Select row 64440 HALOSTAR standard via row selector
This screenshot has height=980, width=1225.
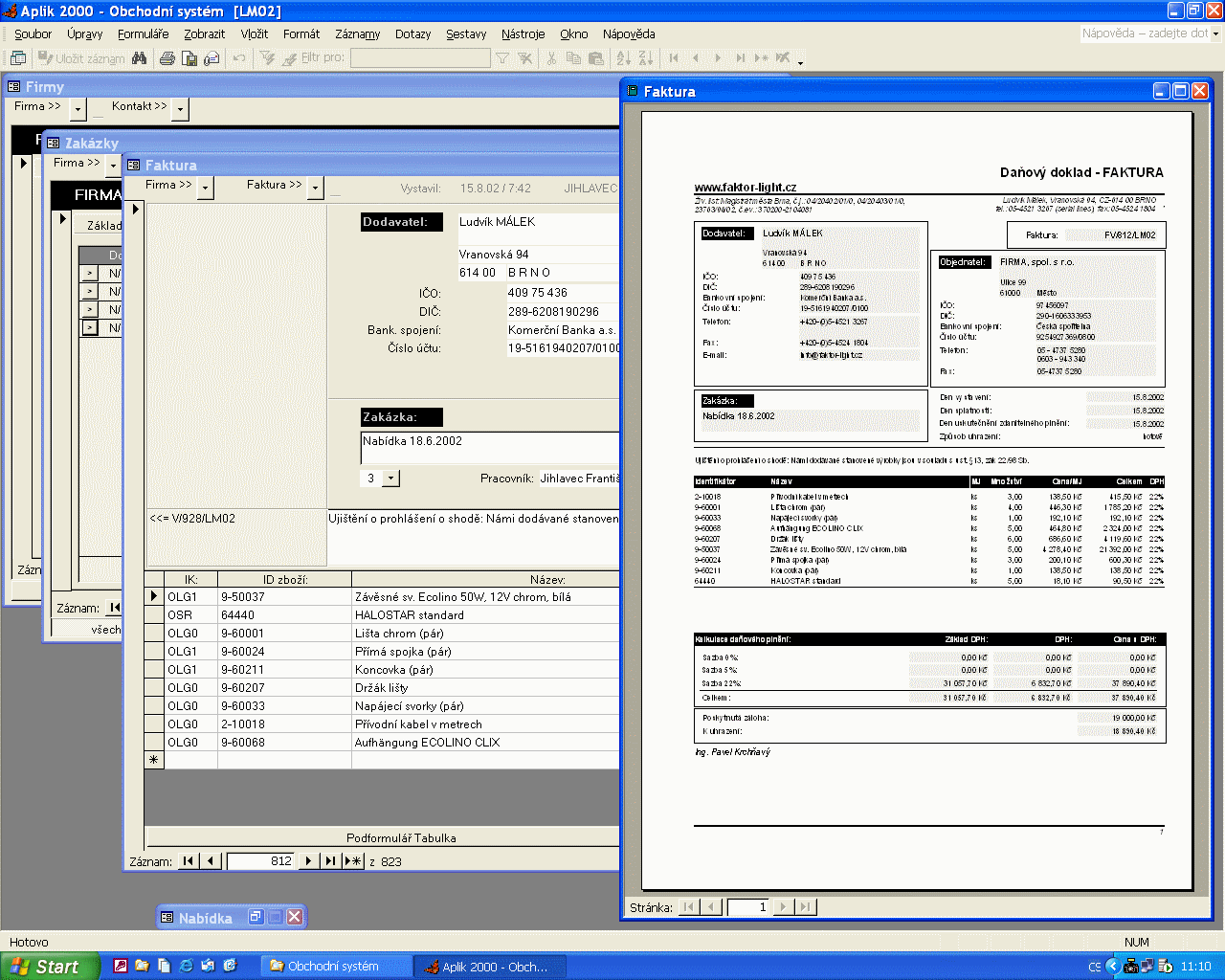153,615
